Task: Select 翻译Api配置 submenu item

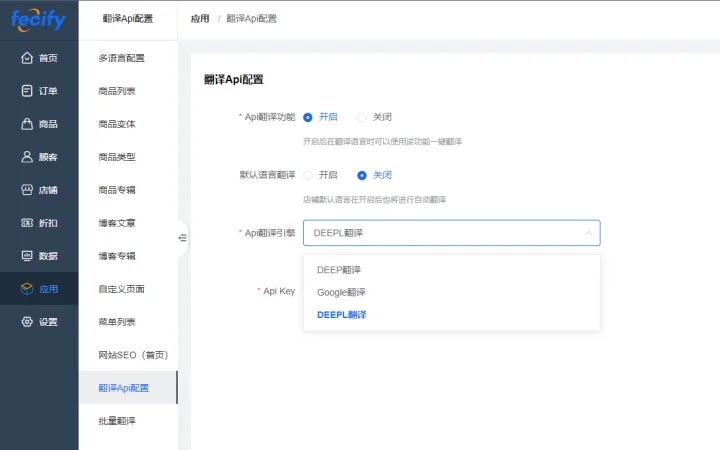Action: (128, 388)
